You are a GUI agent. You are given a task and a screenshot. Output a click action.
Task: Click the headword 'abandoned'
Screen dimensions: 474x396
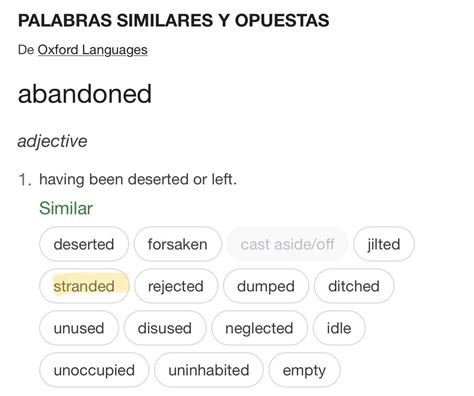point(85,94)
